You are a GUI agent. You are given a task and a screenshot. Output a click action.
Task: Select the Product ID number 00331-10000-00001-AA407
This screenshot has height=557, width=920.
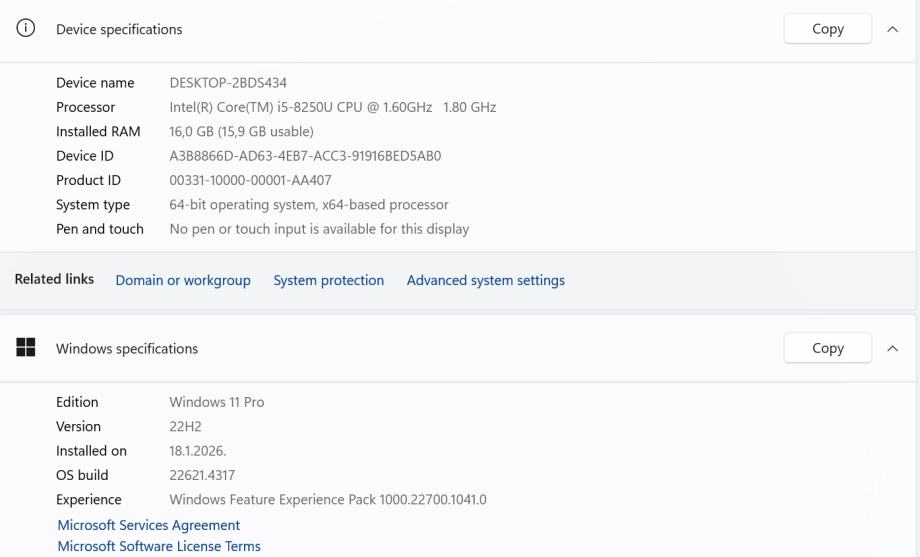[x=250, y=180]
